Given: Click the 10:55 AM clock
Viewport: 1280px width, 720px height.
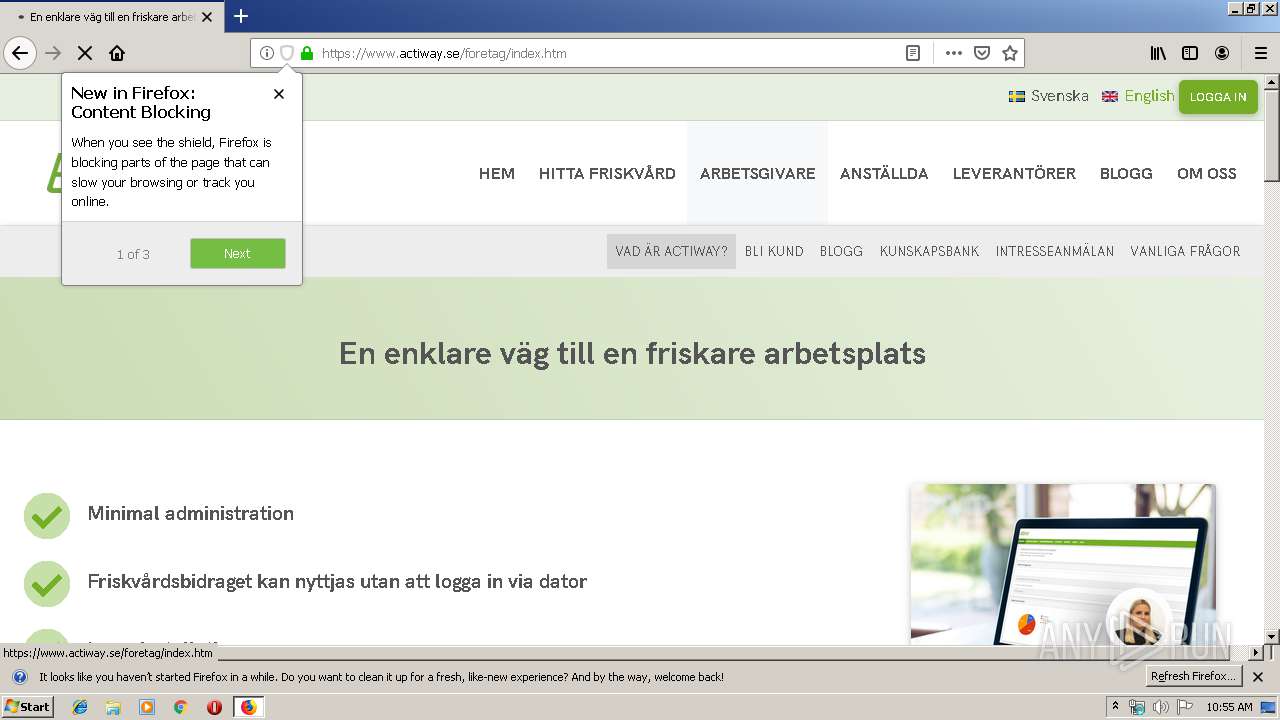Looking at the screenshot, I should coord(1229,707).
